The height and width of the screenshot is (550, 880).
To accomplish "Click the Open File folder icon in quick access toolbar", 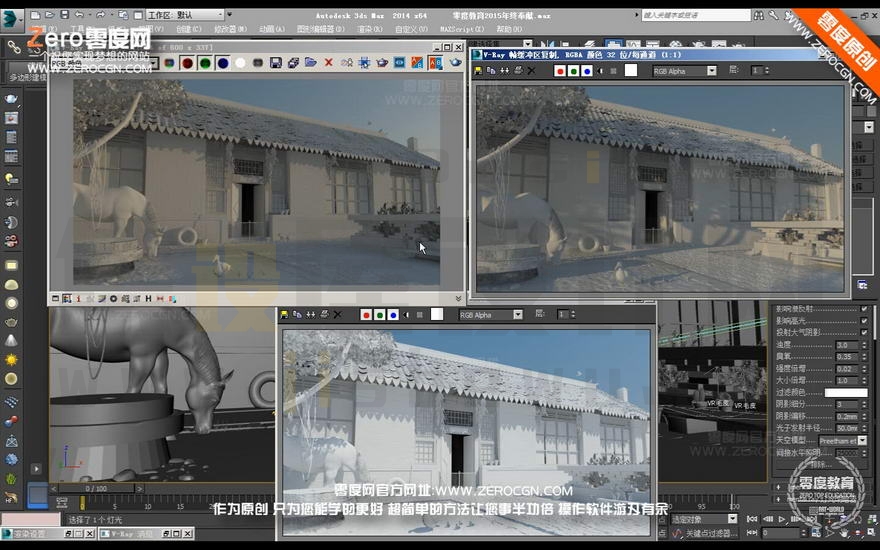I will (x=50, y=15).
